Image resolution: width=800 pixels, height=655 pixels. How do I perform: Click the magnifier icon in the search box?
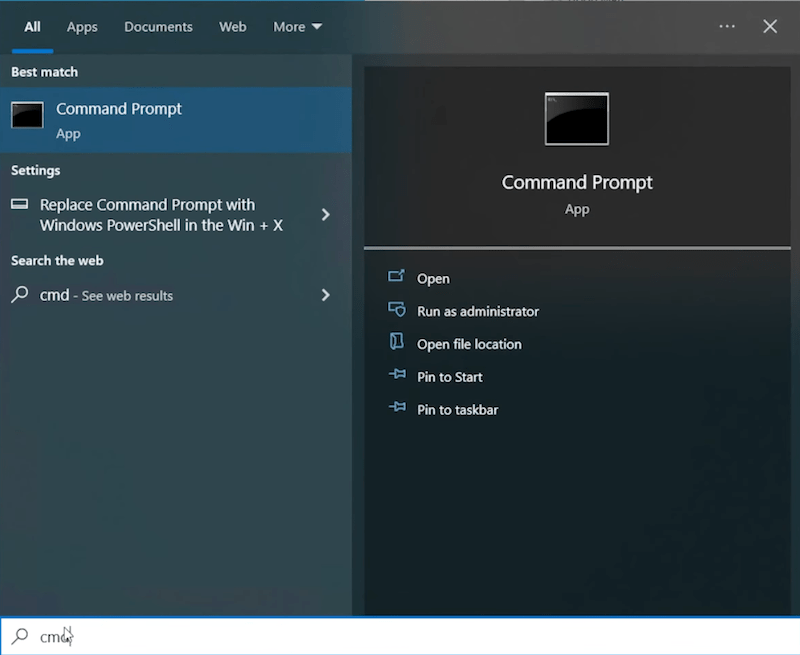(20, 636)
